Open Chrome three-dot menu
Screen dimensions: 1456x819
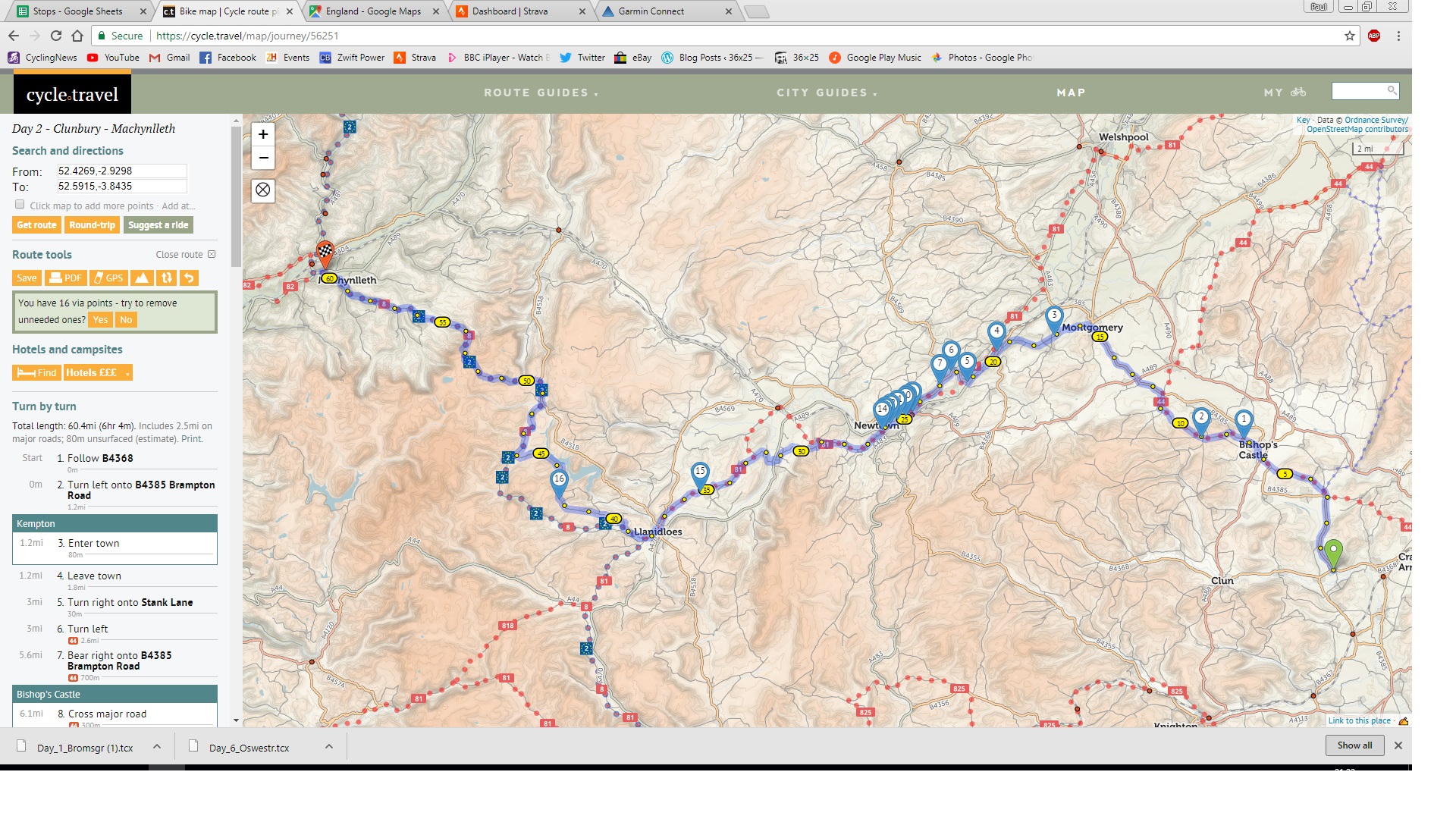point(1398,36)
